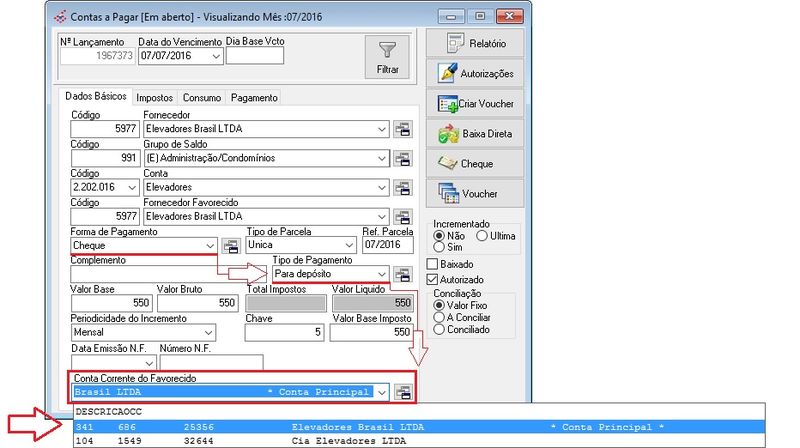Viewport: 800px width, 448px height.
Task: Expand the Forma de Pagamento dropdown
Action: pyautogui.click(x=208, y=245)
